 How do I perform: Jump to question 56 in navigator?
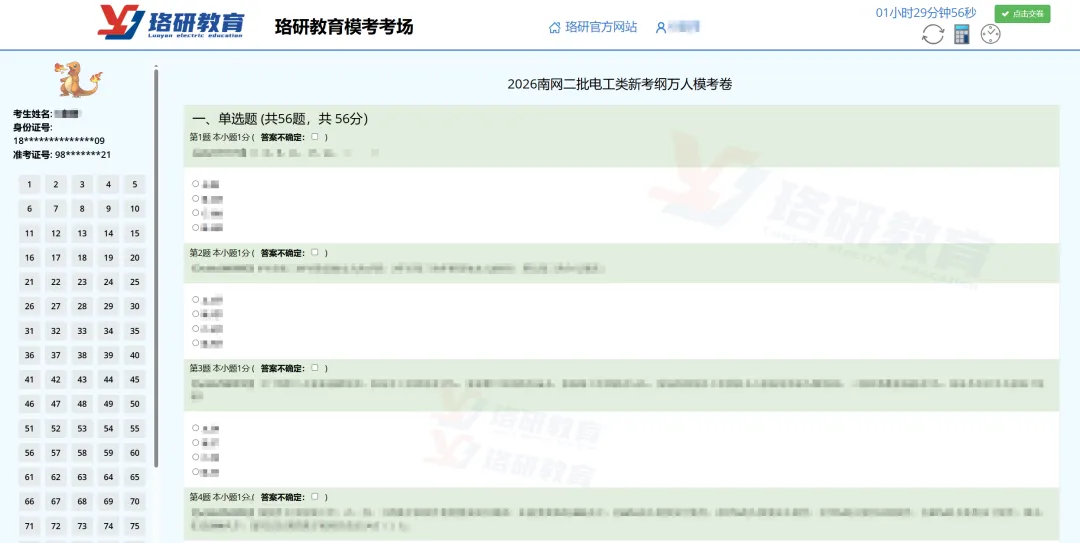30,453
